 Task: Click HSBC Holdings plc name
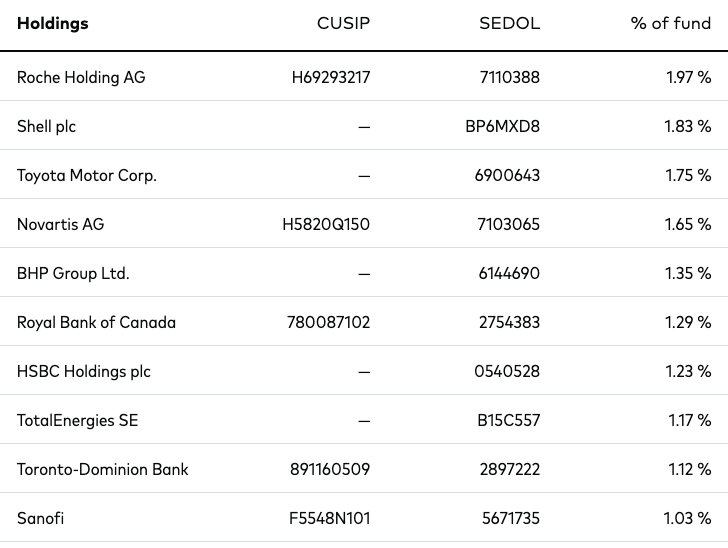click(x=84, y=372)
